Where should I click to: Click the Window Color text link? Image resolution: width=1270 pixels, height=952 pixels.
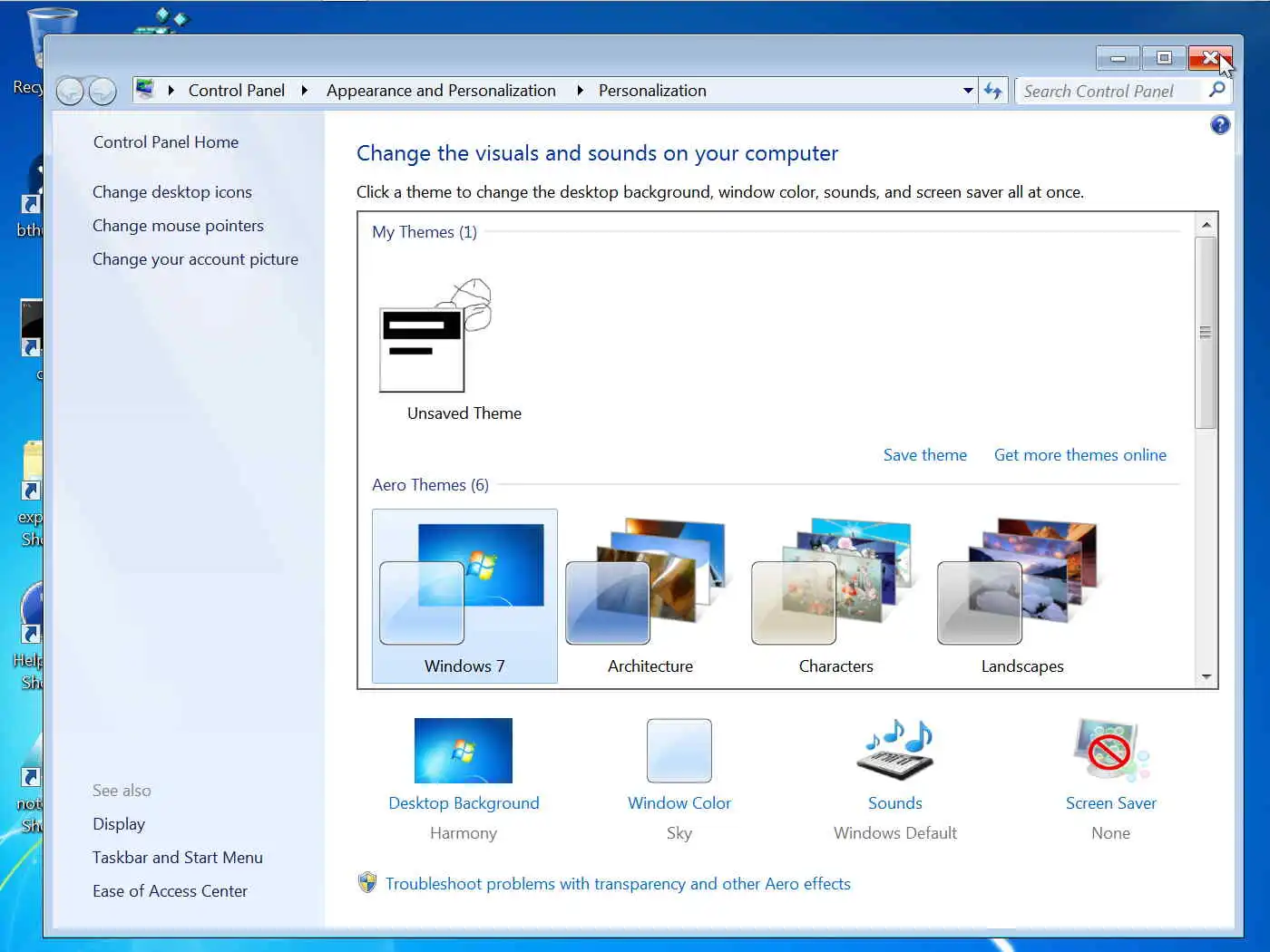point(679,803)
